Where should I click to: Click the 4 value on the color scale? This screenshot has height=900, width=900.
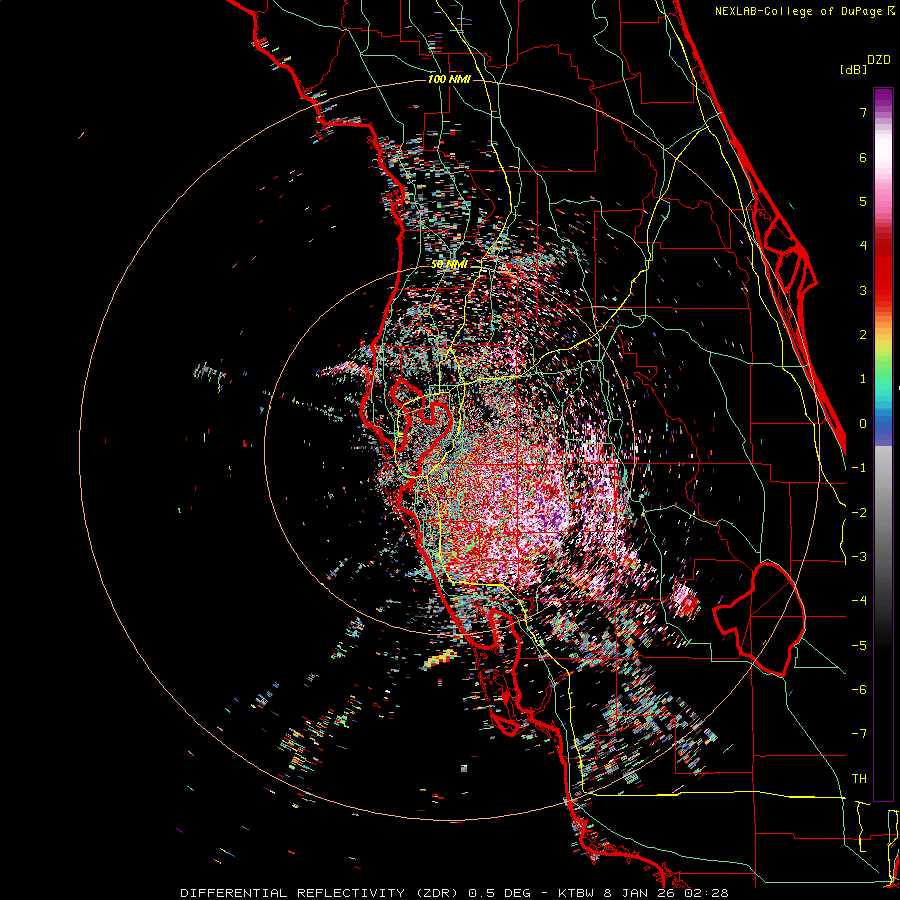(x=863, y=246)
